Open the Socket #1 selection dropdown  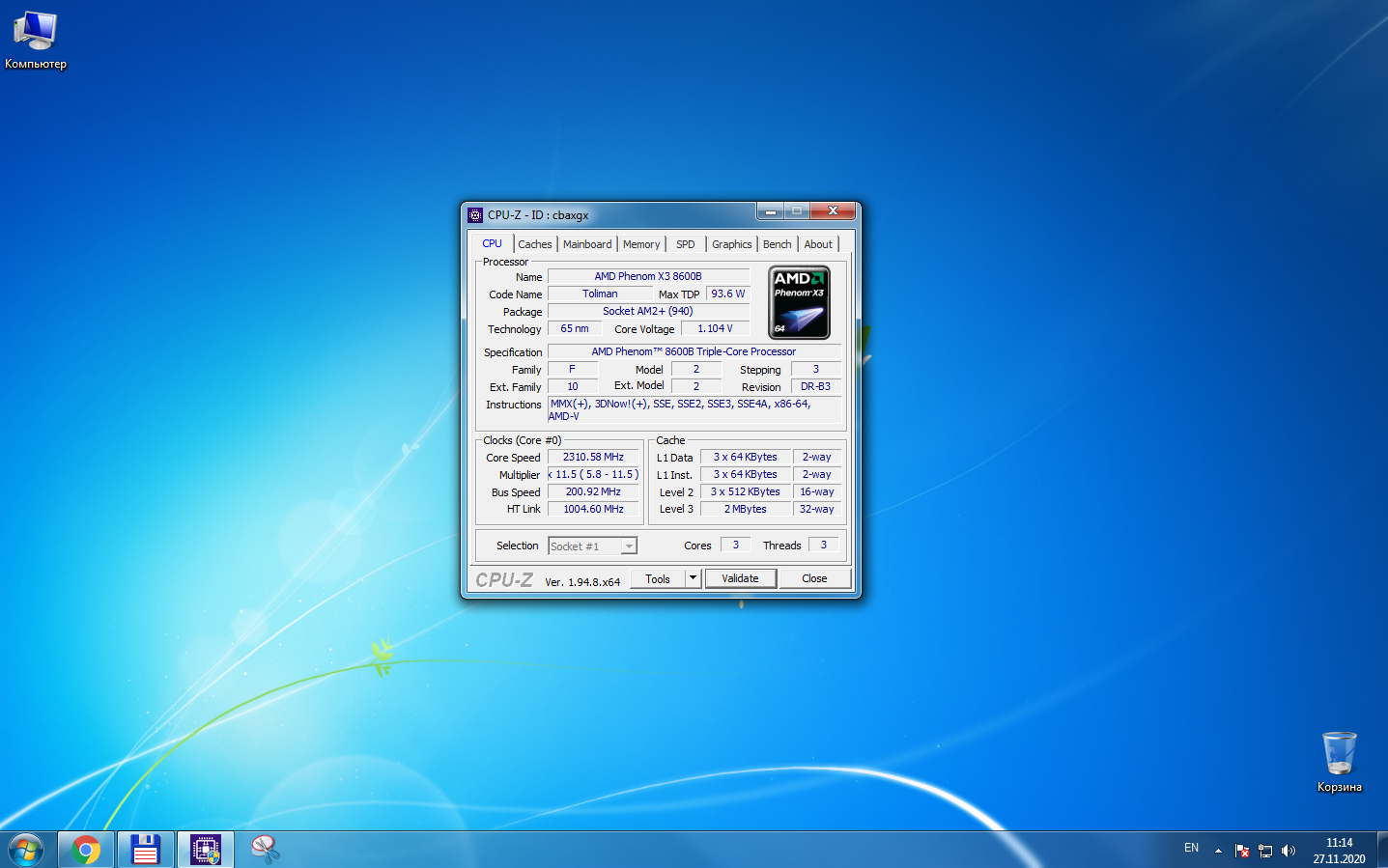click(x=592, y=546)
